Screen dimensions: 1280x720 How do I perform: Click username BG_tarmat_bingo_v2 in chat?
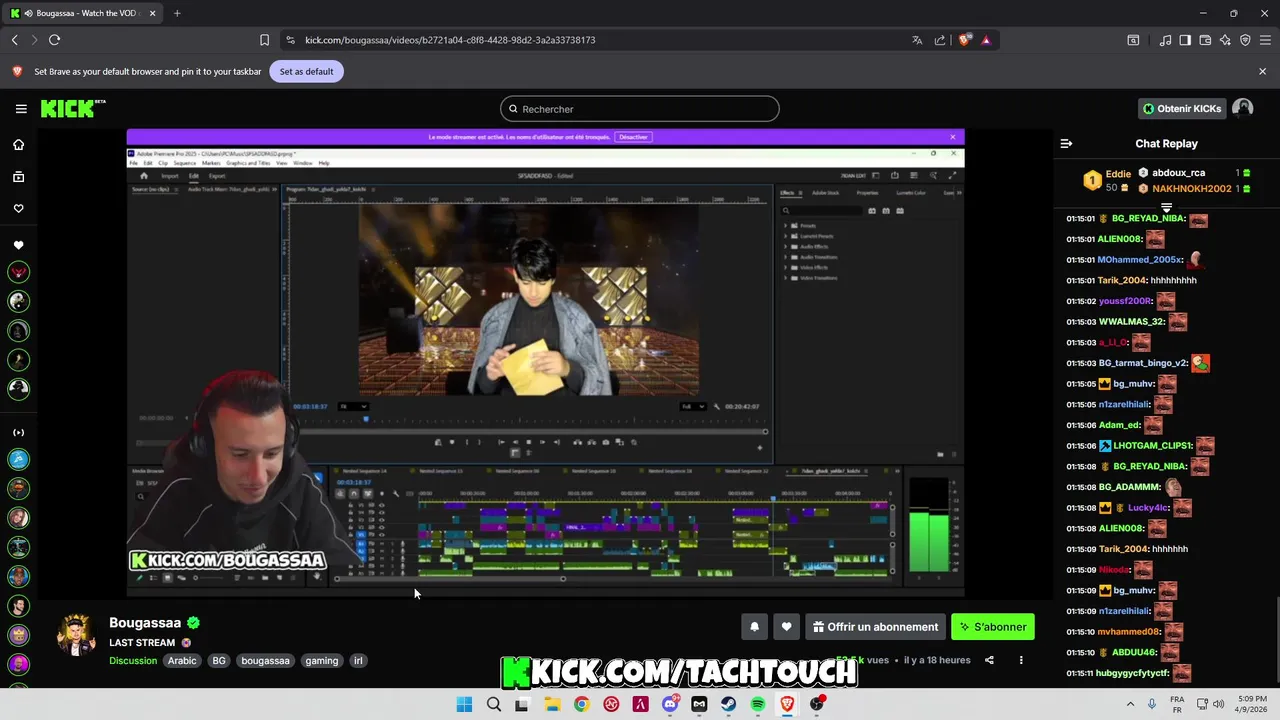pos(1143,363)
